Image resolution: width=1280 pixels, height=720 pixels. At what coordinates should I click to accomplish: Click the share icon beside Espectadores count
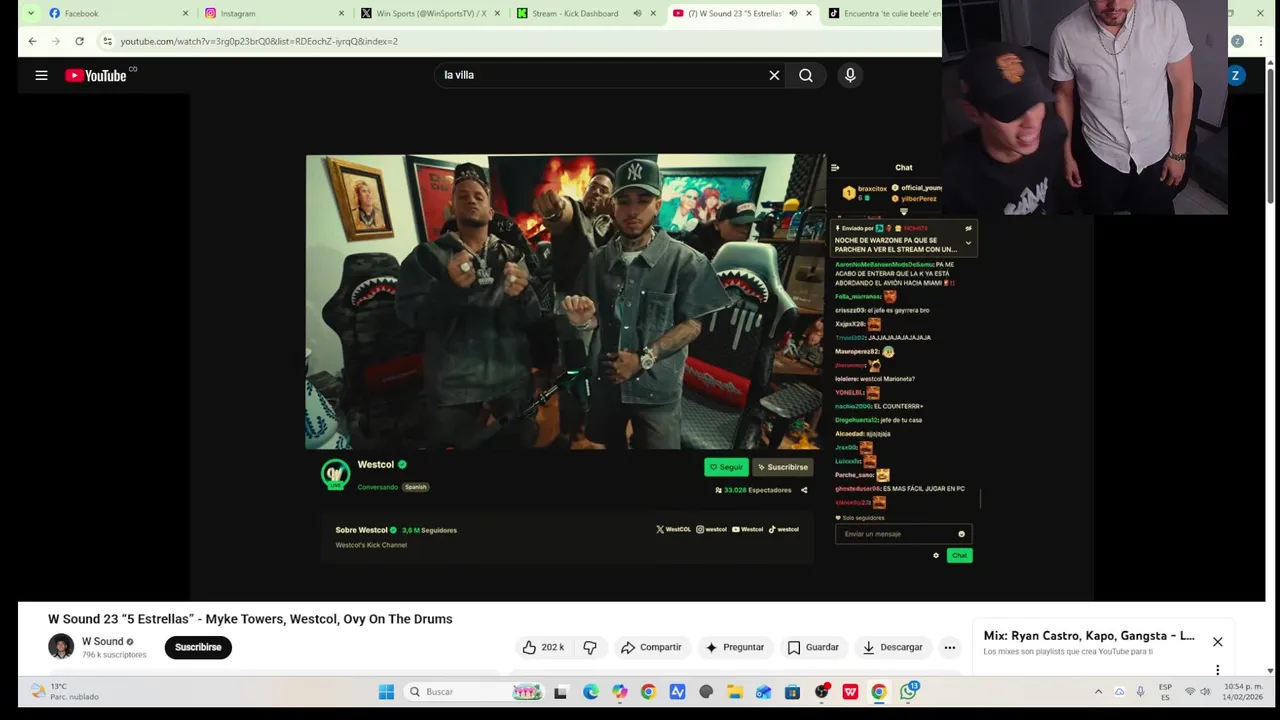tap(804, 490)
